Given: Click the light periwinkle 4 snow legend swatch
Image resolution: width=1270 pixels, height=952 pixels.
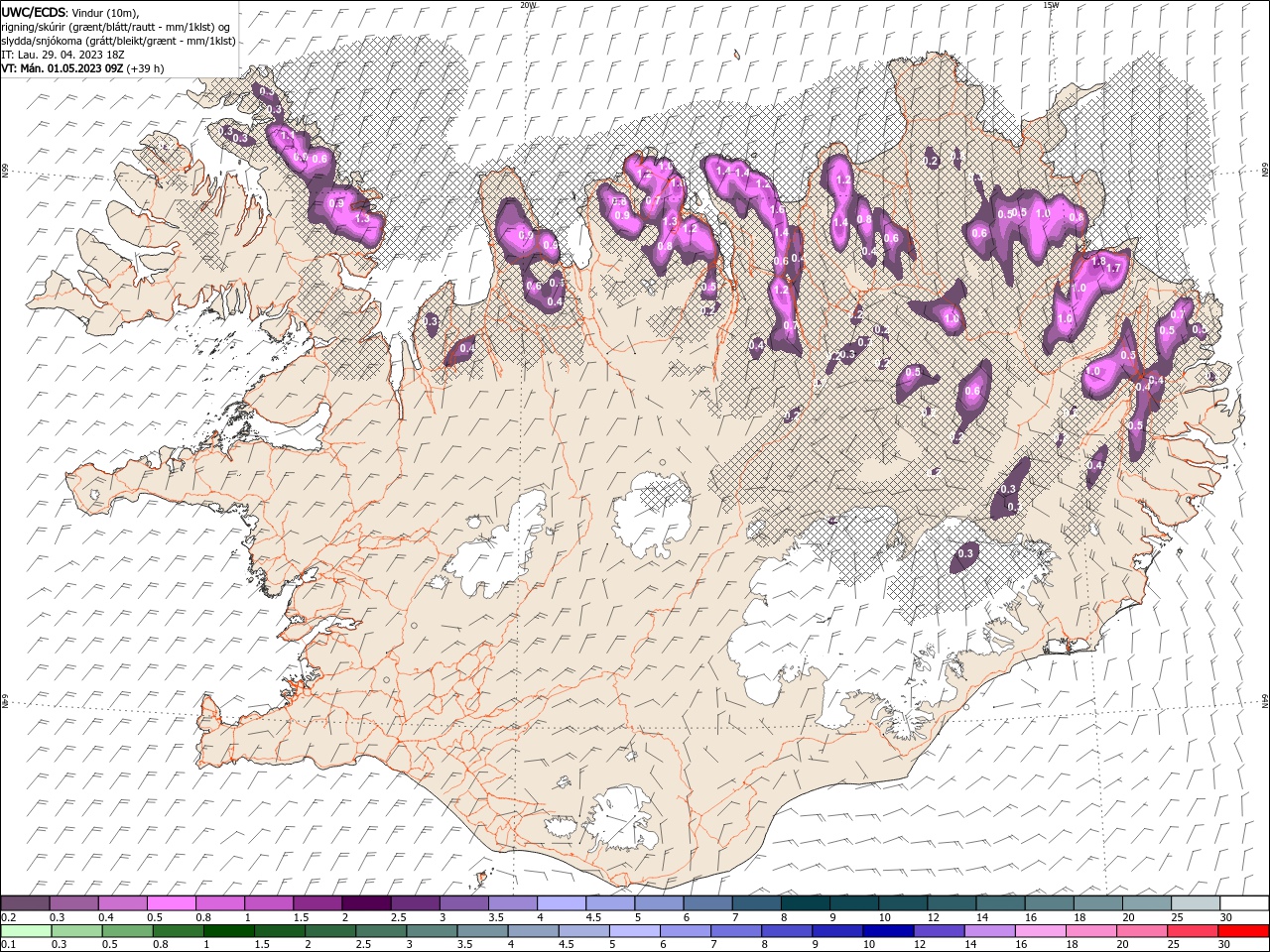Looking at the screenshot, I should (562, 903).
